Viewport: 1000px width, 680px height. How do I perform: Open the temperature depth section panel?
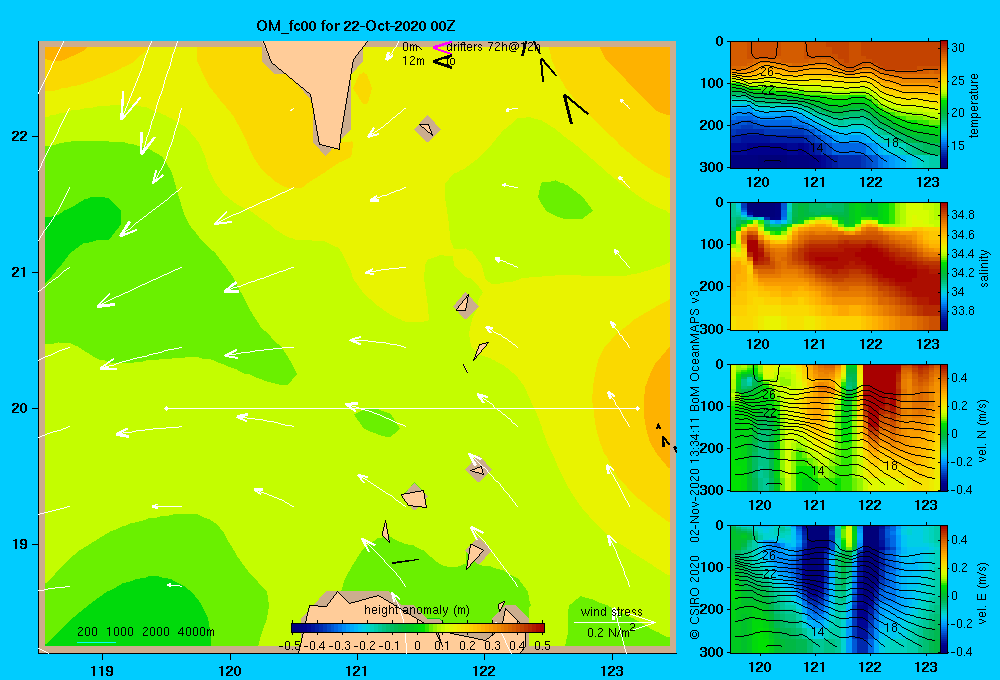(834, 105)
